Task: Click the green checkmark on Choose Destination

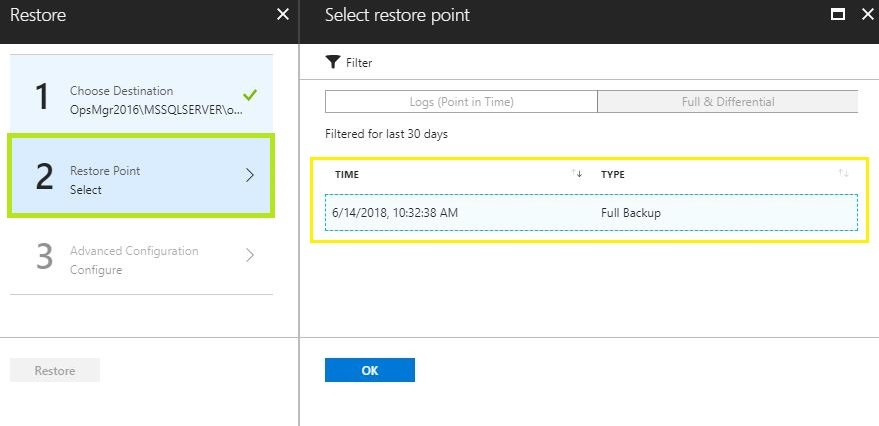Action: point(250,95)
